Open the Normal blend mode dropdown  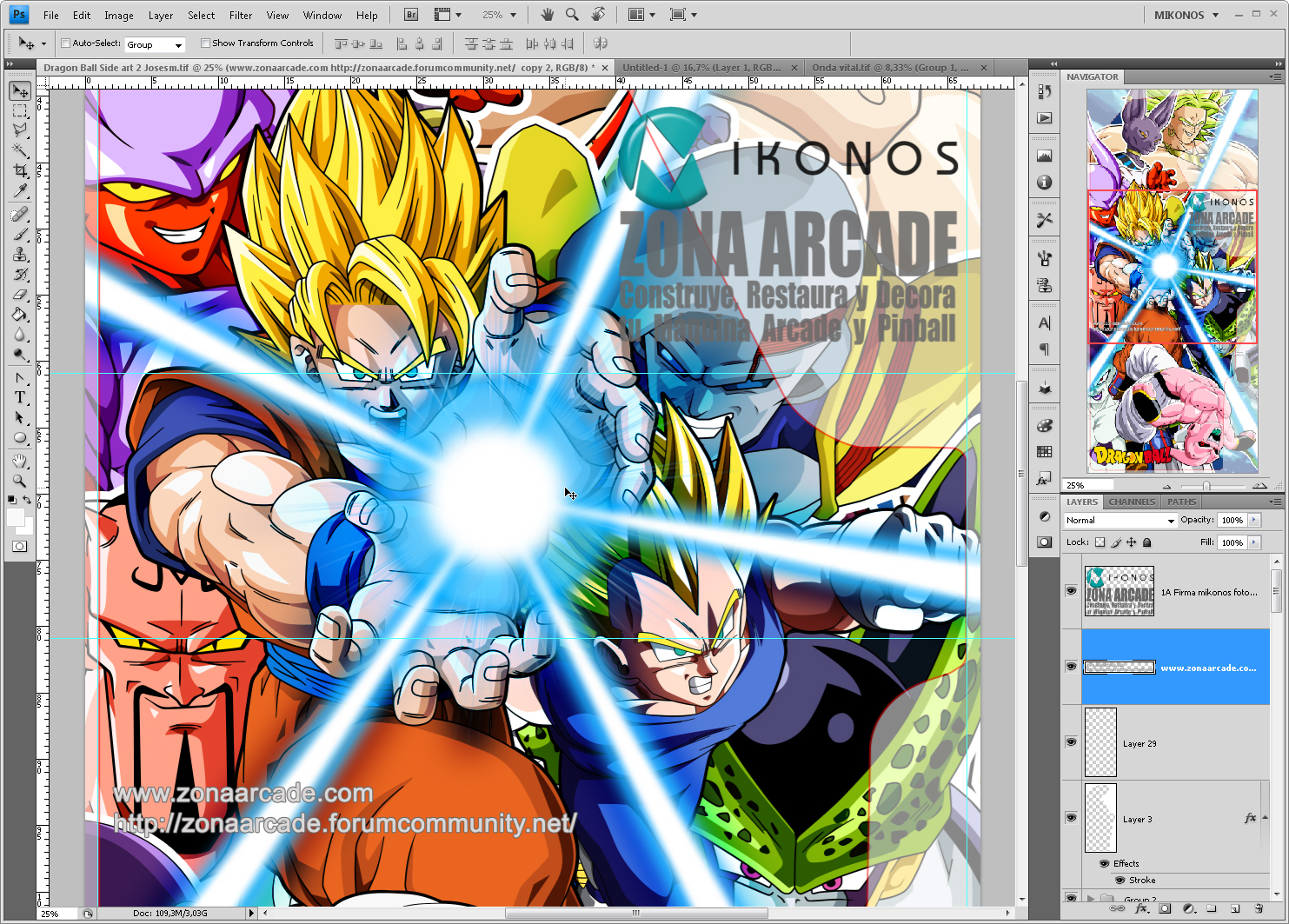(x=1120, y=520)
